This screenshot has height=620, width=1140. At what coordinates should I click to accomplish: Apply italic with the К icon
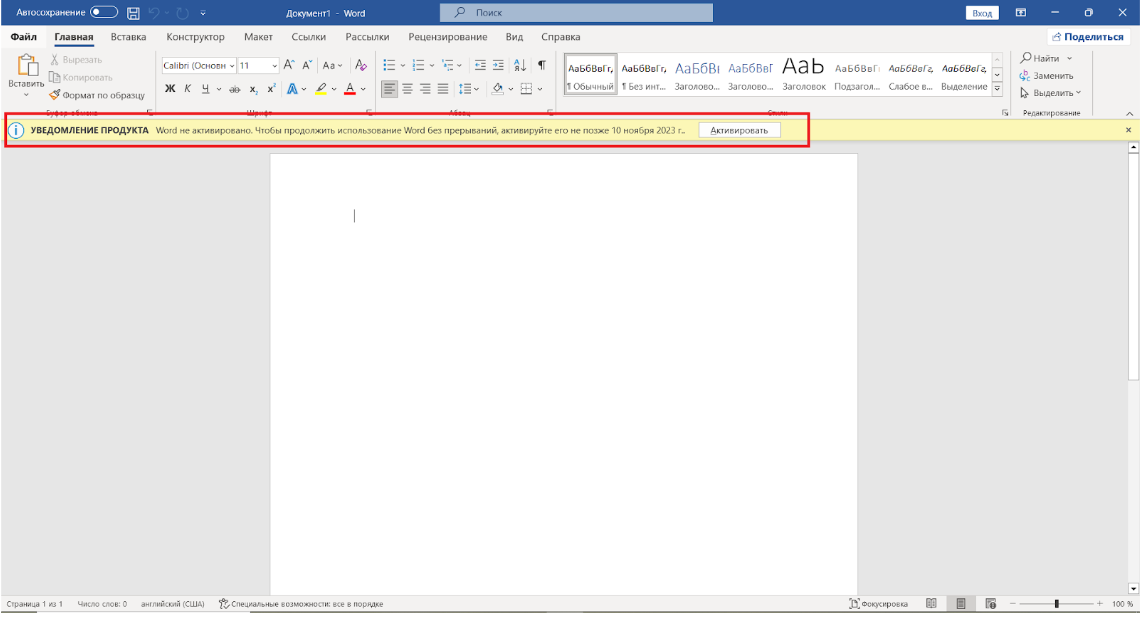pos(187,89)
